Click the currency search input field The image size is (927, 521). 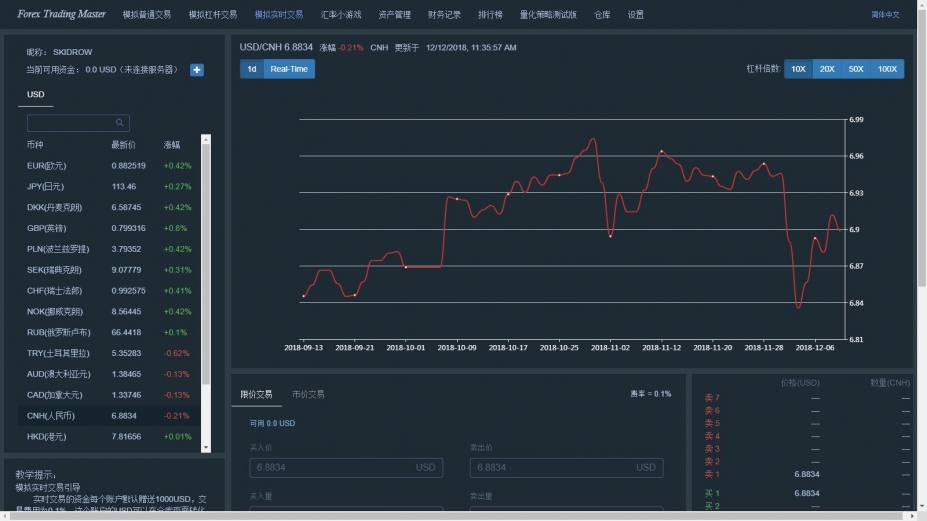[x=78, y=122]
